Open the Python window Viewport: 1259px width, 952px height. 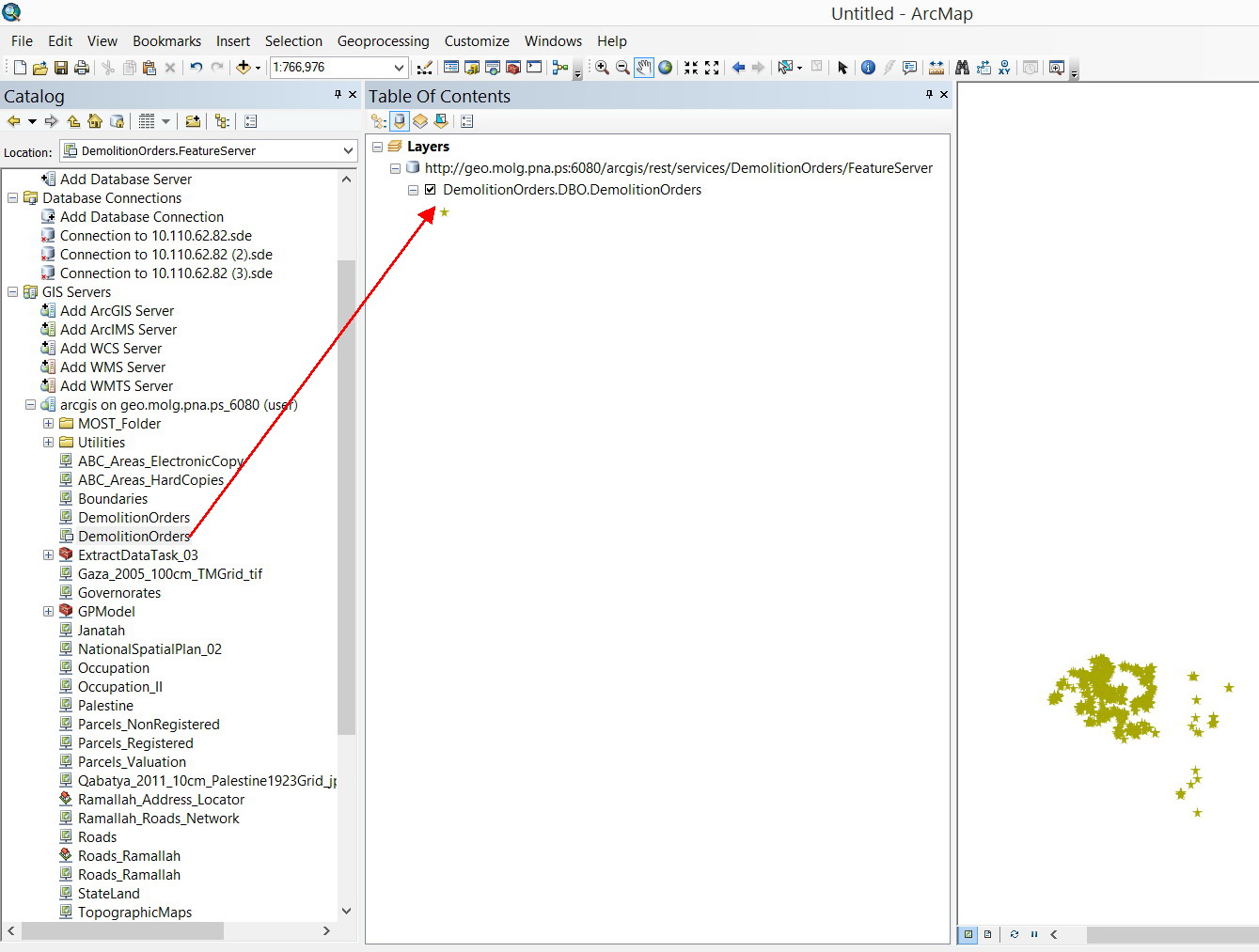point(534,68)
